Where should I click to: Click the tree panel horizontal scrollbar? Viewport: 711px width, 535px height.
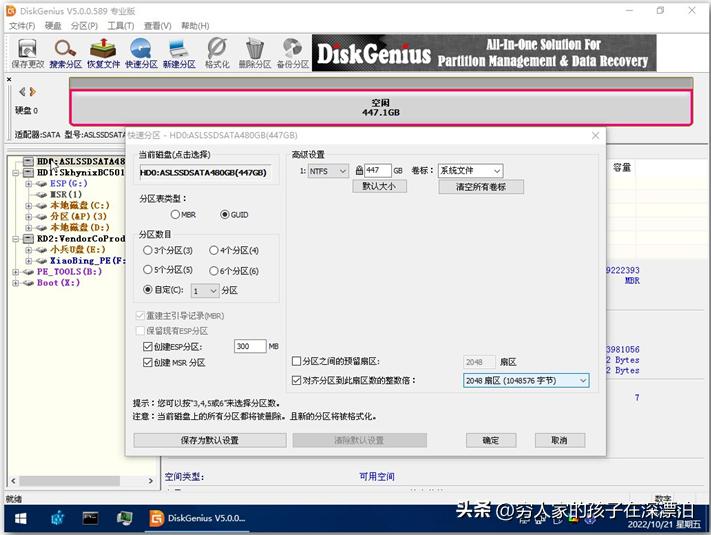[x=69, y=481]
